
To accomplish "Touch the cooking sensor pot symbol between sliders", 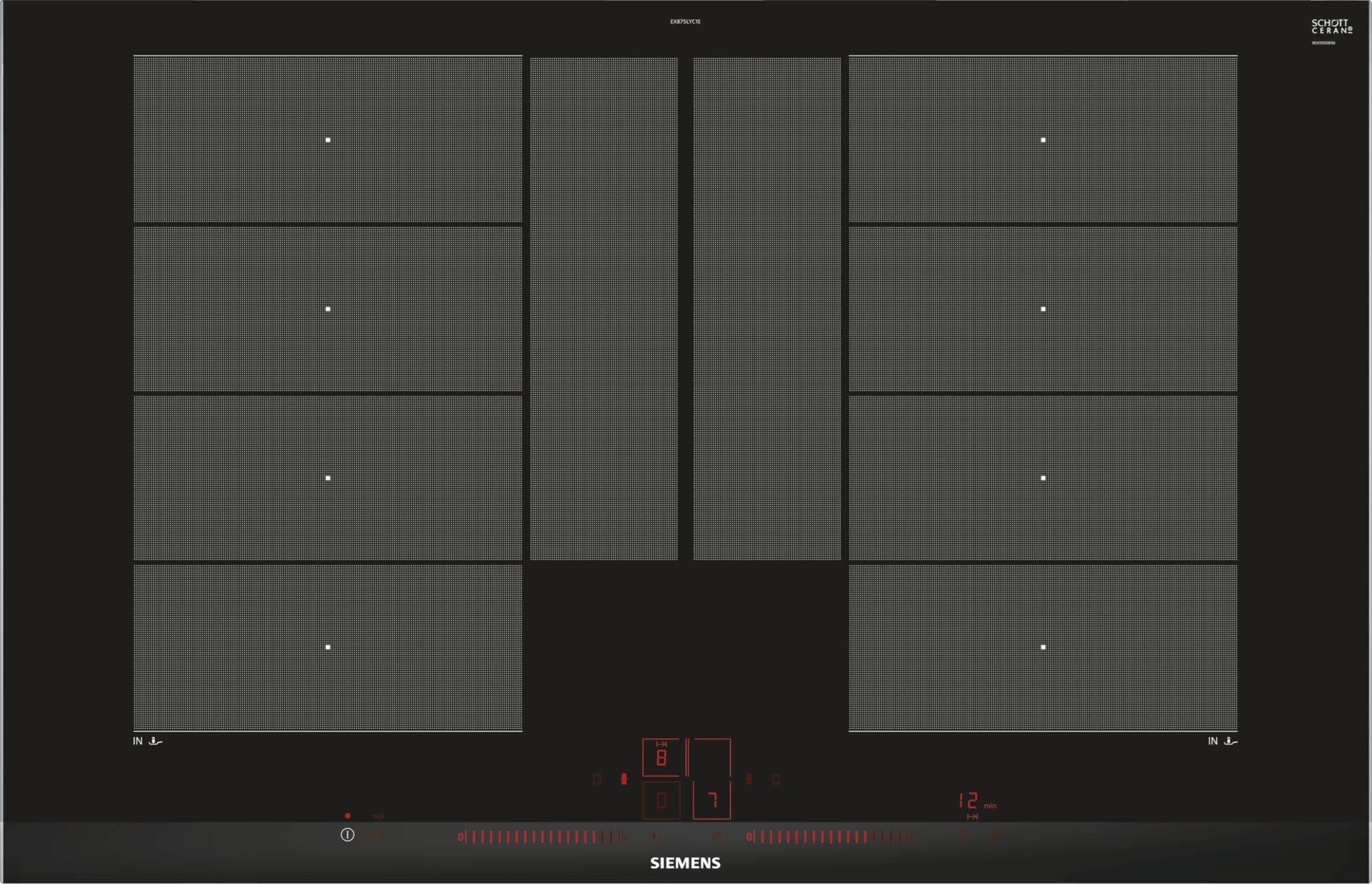I will [717, 837].
